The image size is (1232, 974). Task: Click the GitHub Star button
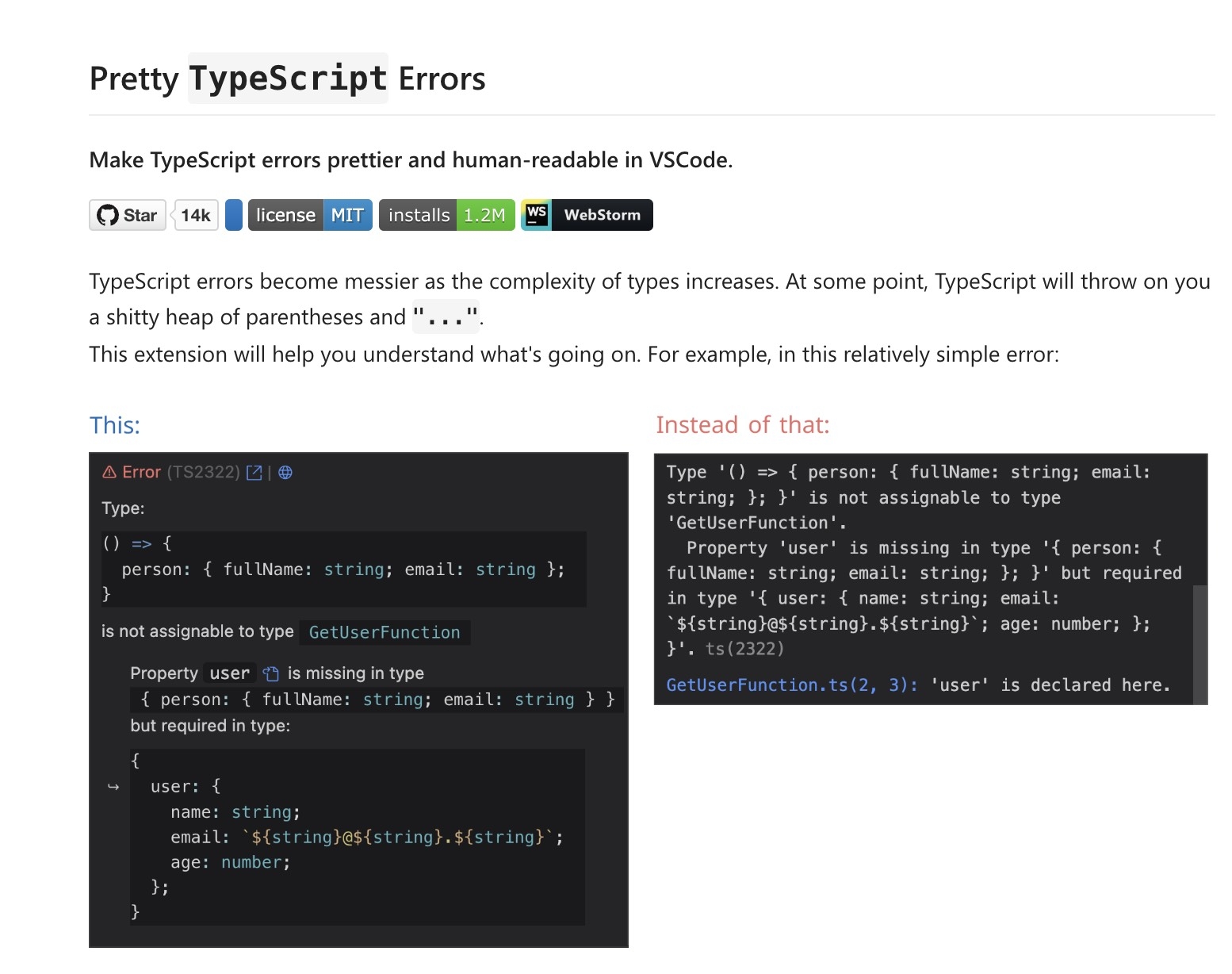point(128,215)
